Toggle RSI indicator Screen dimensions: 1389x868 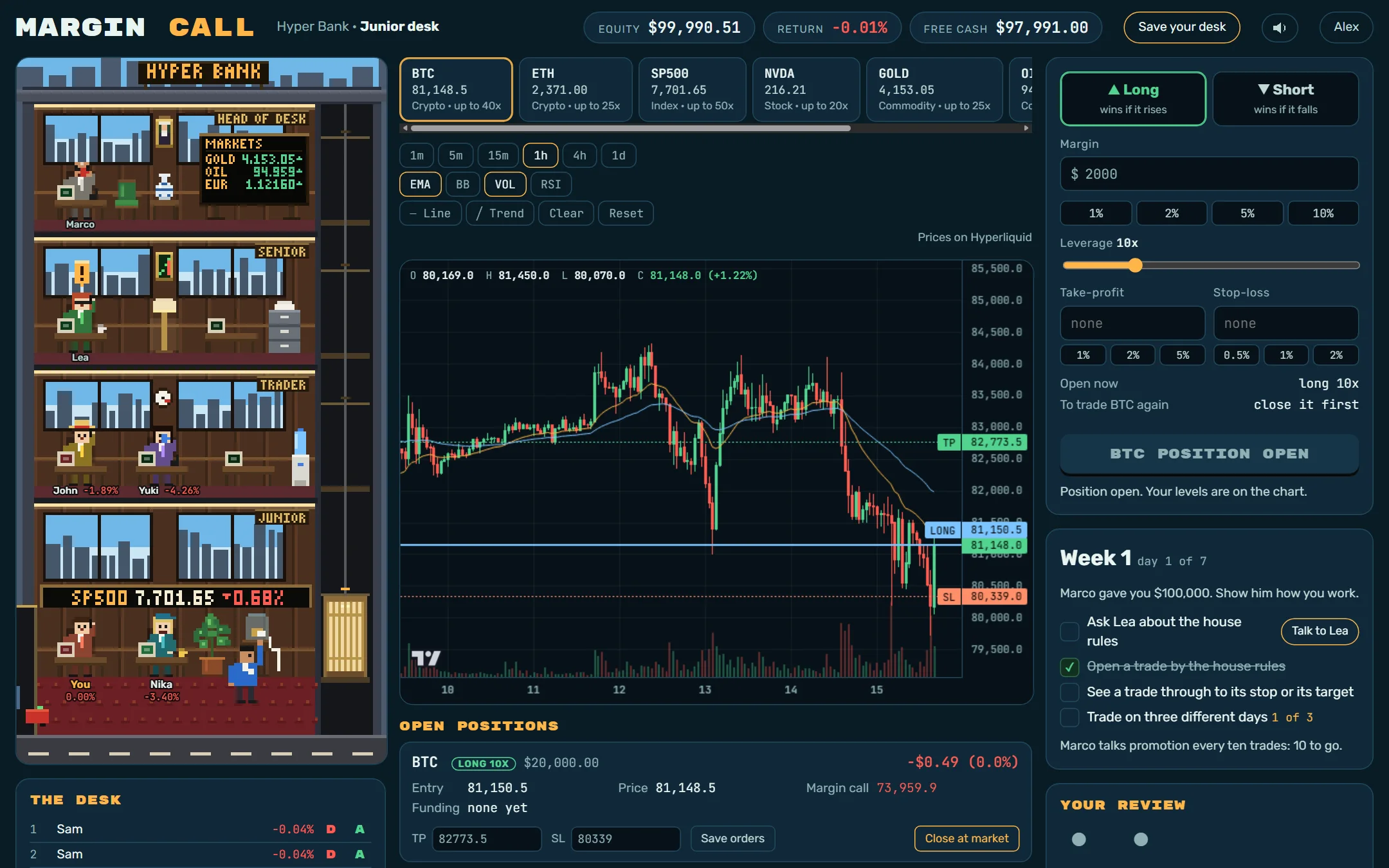[x=550, y=185]
